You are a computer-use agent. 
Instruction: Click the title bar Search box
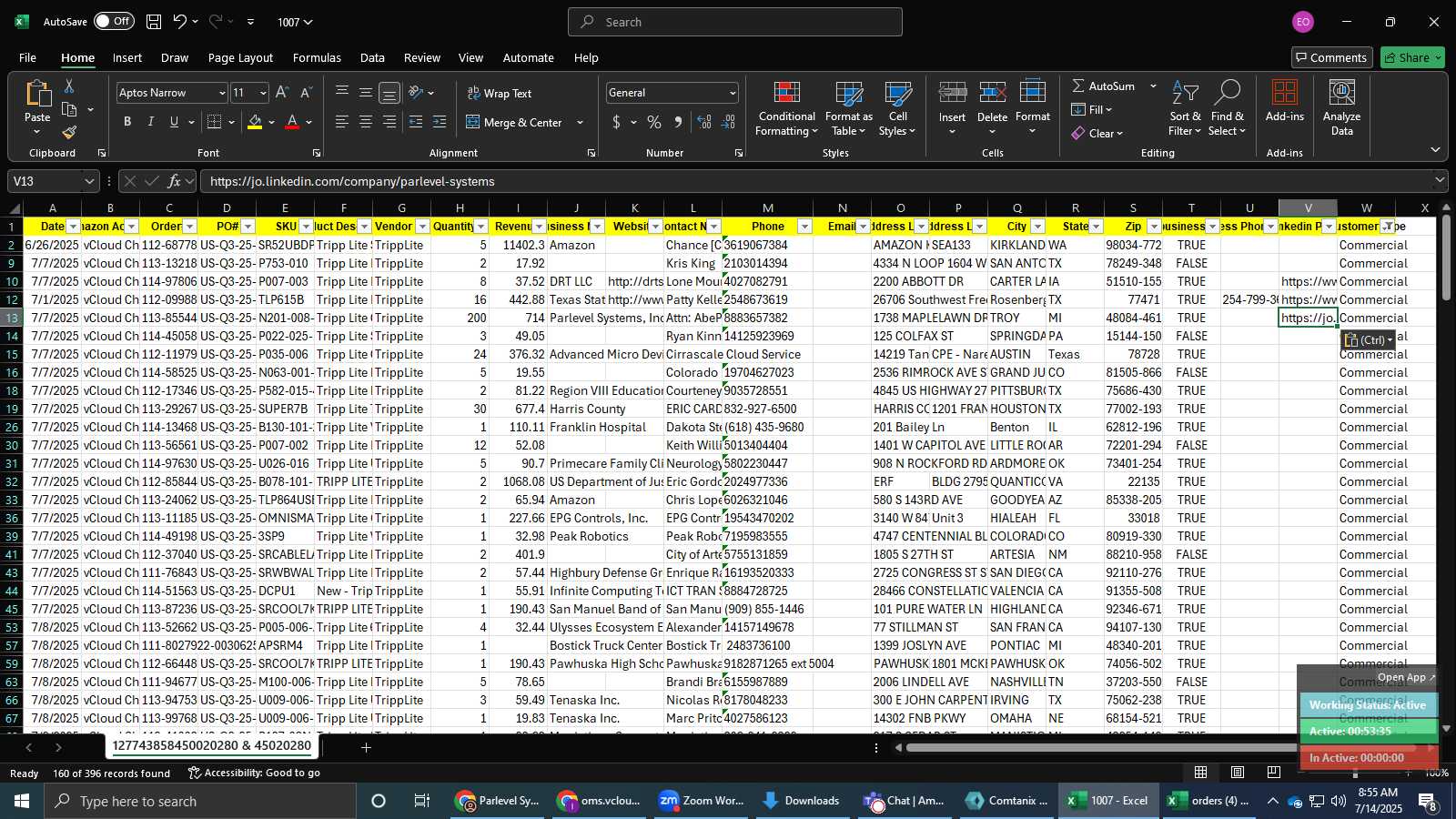coord(735,22)
